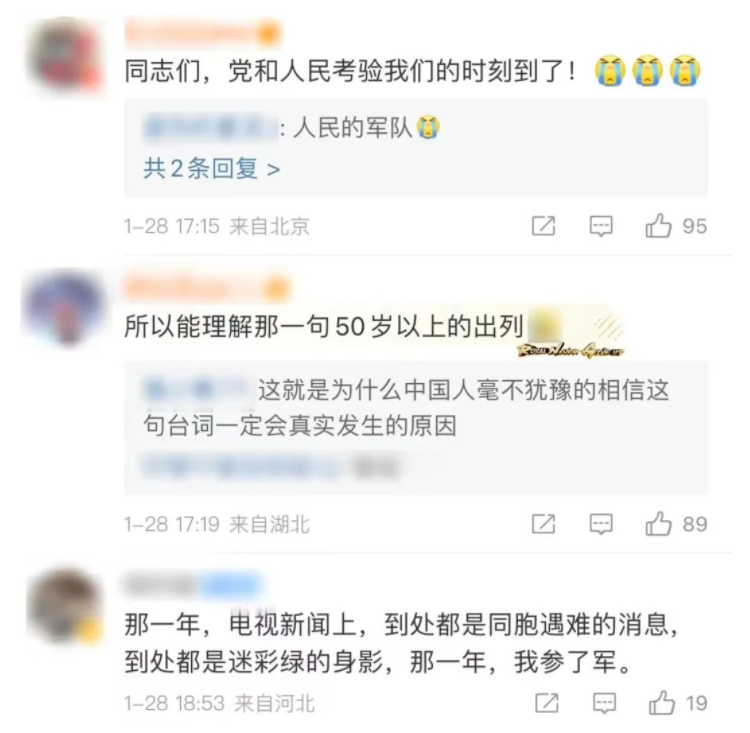
Task: Reply to the comment from 湖北
Action: pos(601,524)
